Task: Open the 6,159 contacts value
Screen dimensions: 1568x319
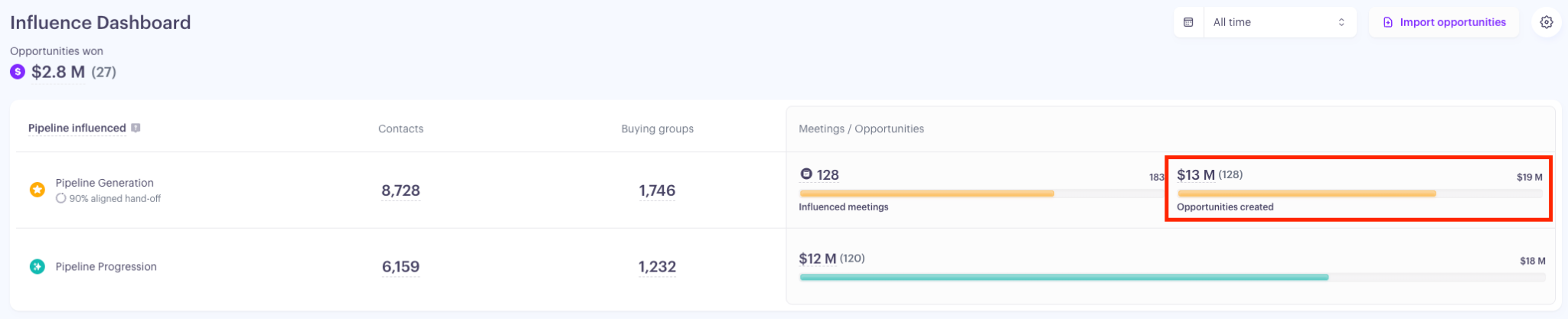Action: click(400, 267)
